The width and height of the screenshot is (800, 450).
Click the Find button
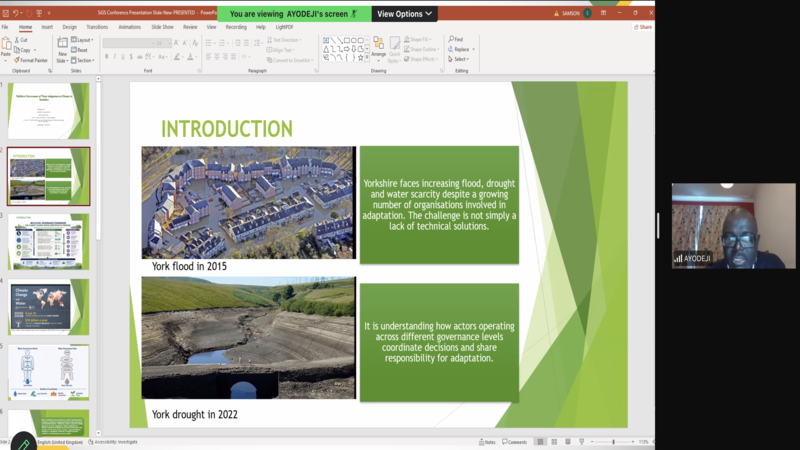[456, 39]
